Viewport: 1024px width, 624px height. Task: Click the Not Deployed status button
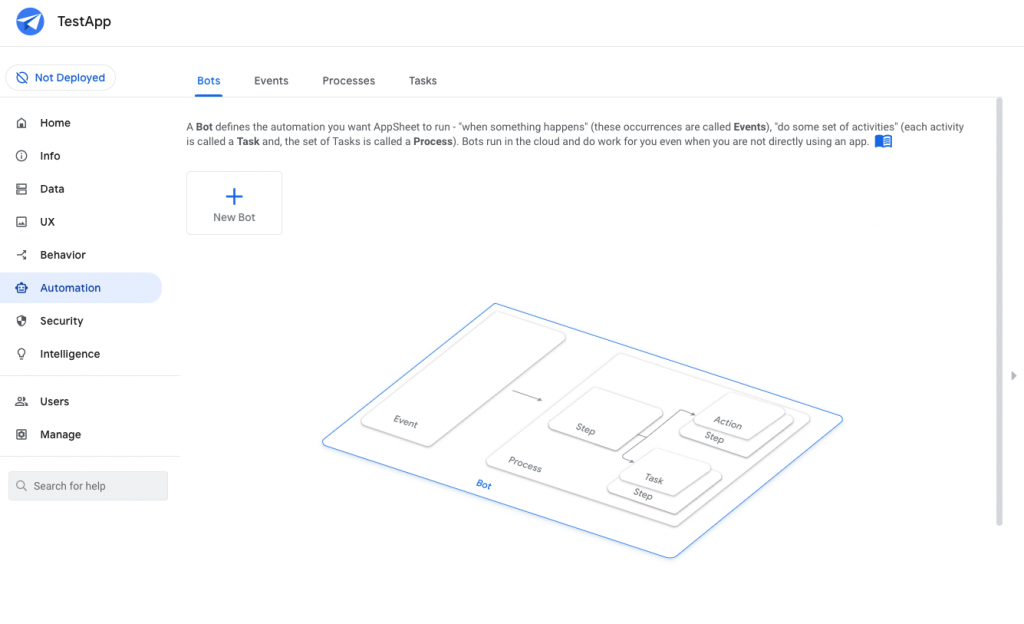click(x=60, y=77)
